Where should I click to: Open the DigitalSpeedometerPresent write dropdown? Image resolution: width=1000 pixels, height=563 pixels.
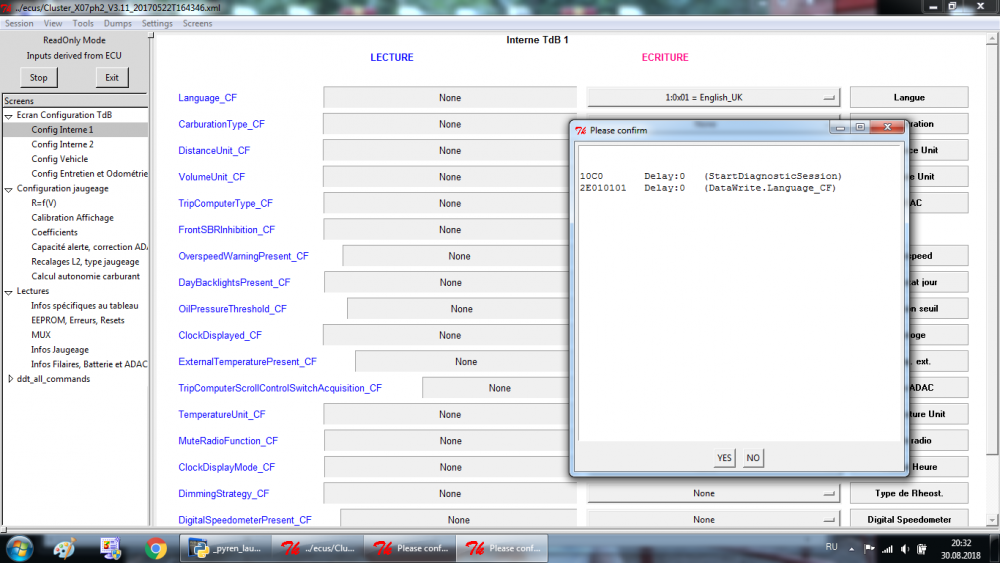(713, 520)
